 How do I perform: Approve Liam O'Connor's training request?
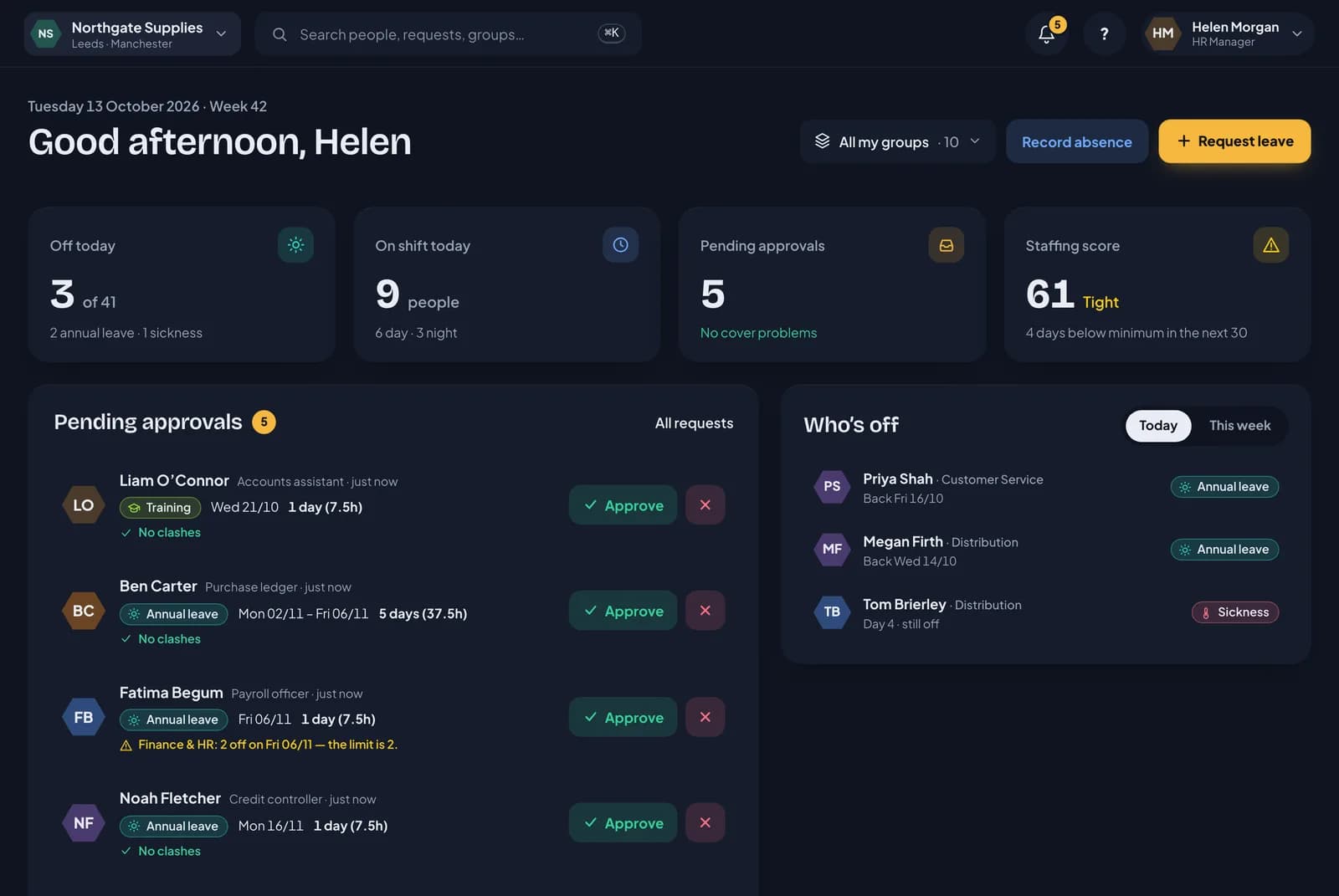pos(623,505)
